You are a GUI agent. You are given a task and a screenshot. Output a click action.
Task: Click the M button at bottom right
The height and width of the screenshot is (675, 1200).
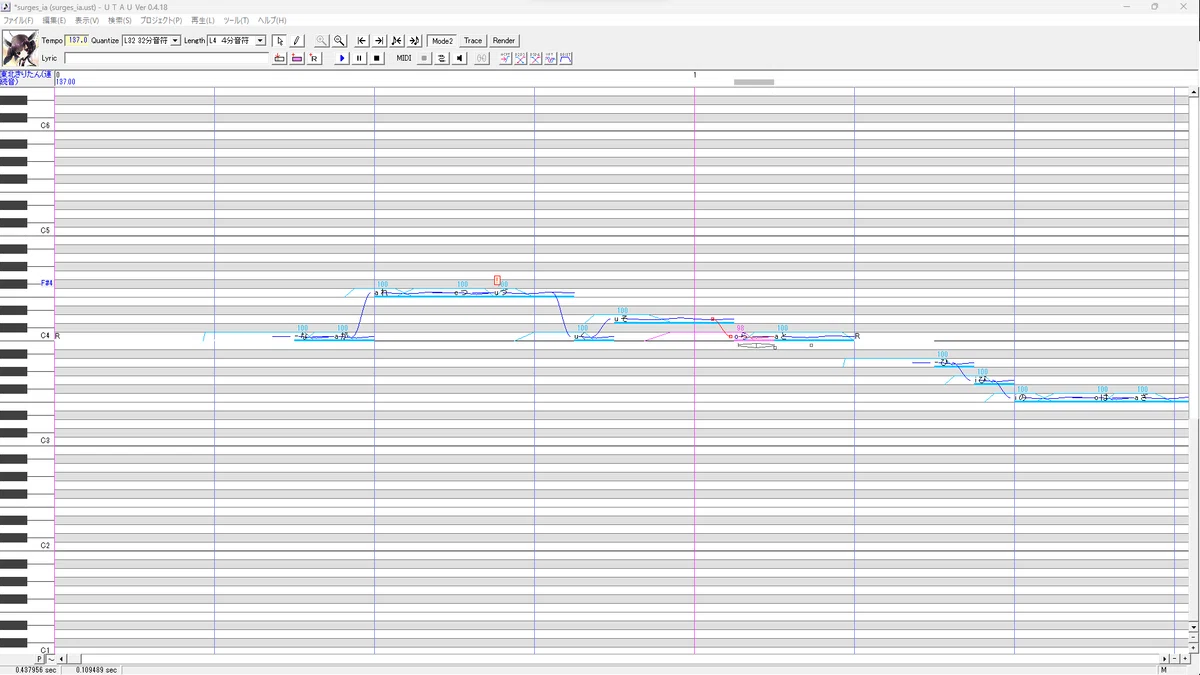click(x=1164, y=670)
